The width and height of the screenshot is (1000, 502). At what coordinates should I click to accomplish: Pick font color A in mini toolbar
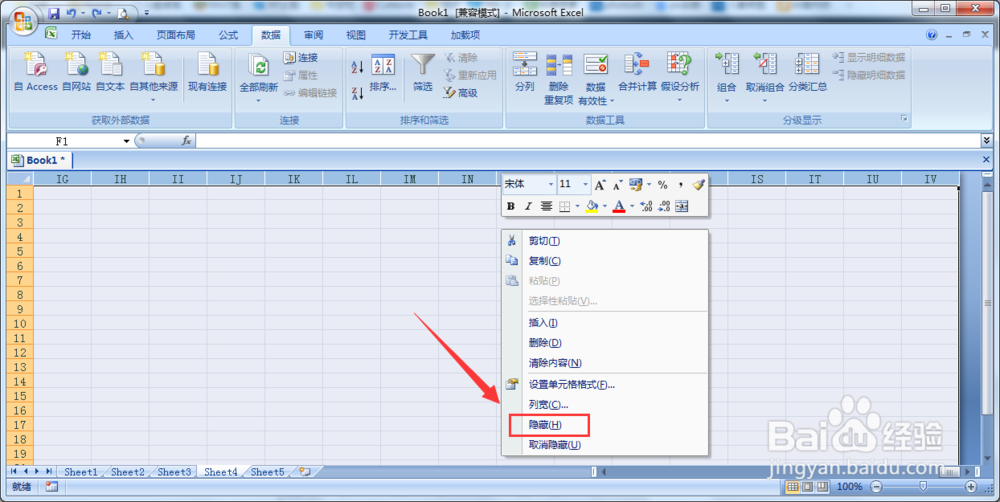coord(619,206)
